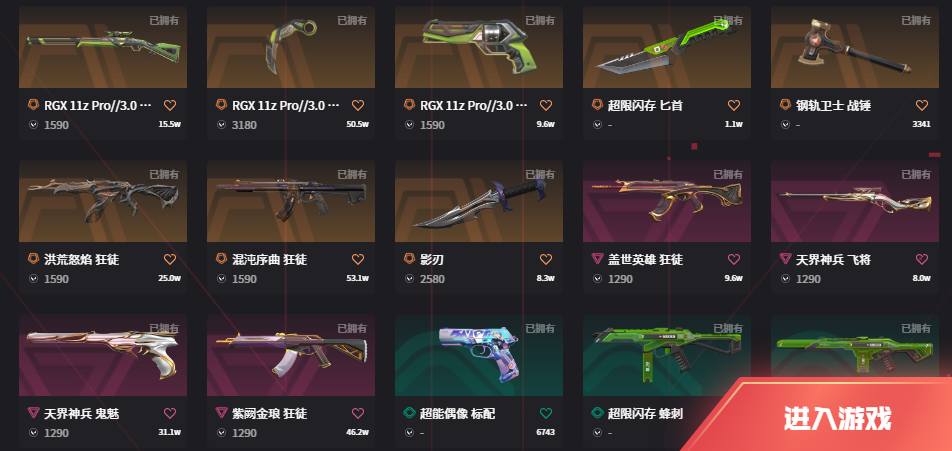
Task: Click heart icon for 超限闪存 匕首
Action: click(x=734, y=105)
